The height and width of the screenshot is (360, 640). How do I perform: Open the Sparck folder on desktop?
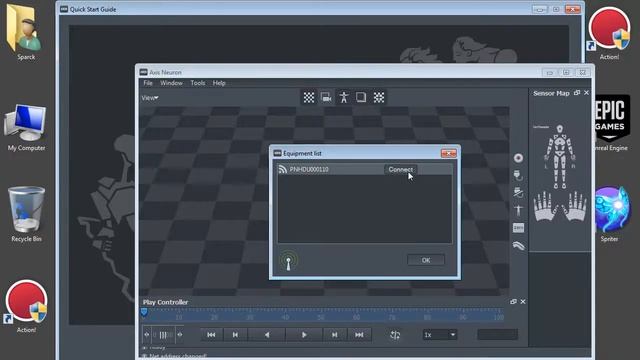(25, 33)
